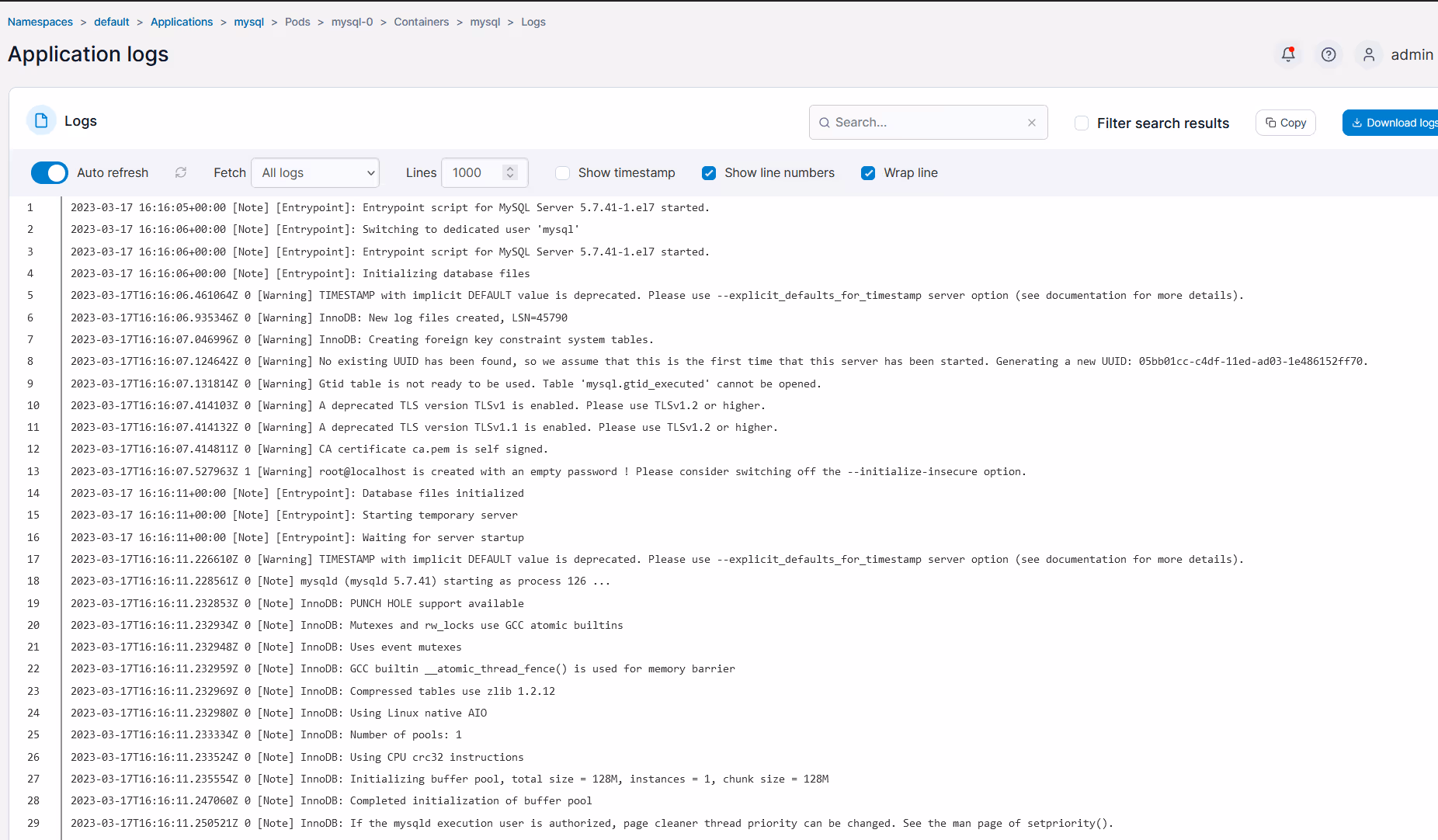Click the manual refresh icon
This screenshot has width=1438, height=840.
[181, 172]
